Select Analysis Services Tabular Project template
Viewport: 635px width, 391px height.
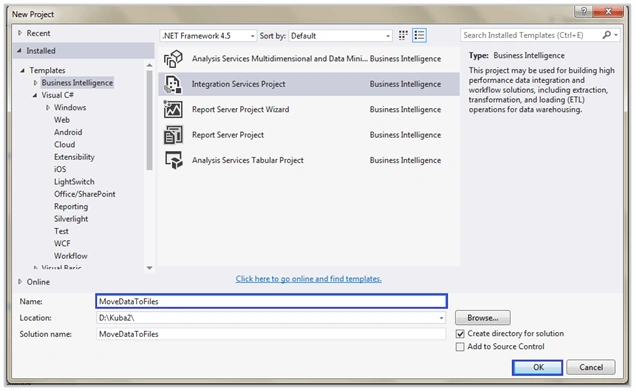(x=247, y=160)
